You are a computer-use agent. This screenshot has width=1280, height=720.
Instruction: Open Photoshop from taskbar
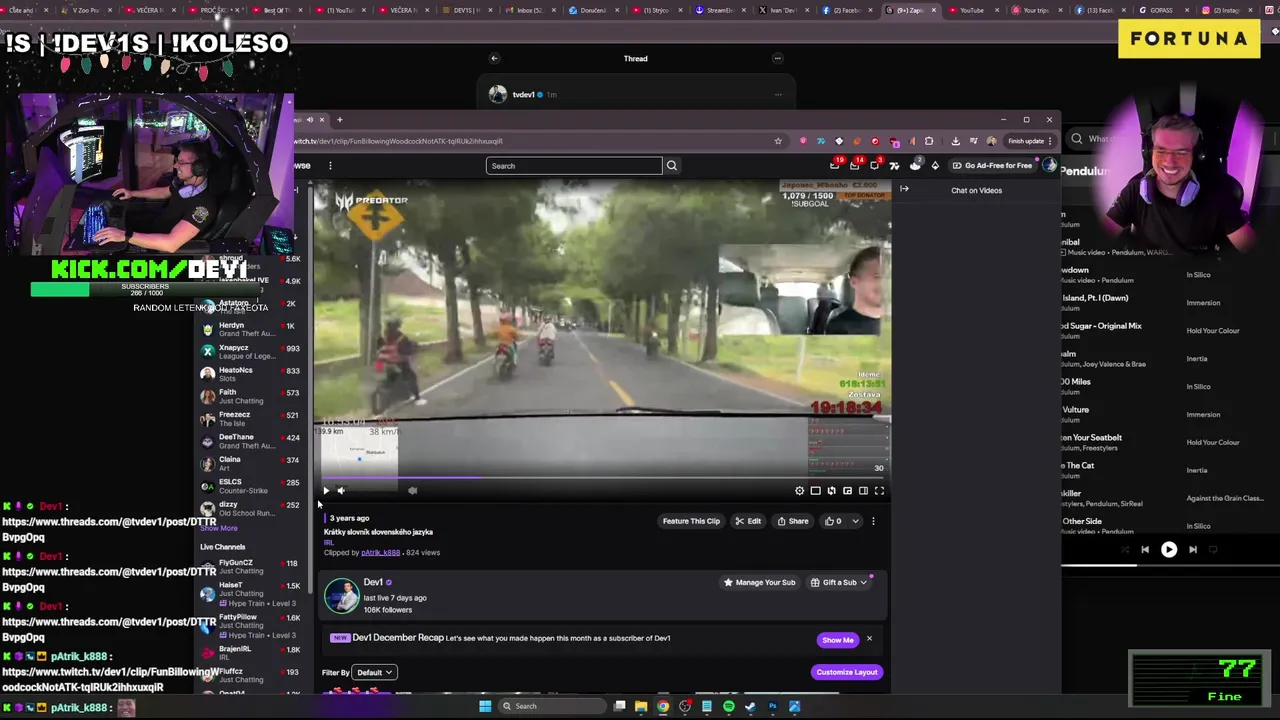(772, 706)
